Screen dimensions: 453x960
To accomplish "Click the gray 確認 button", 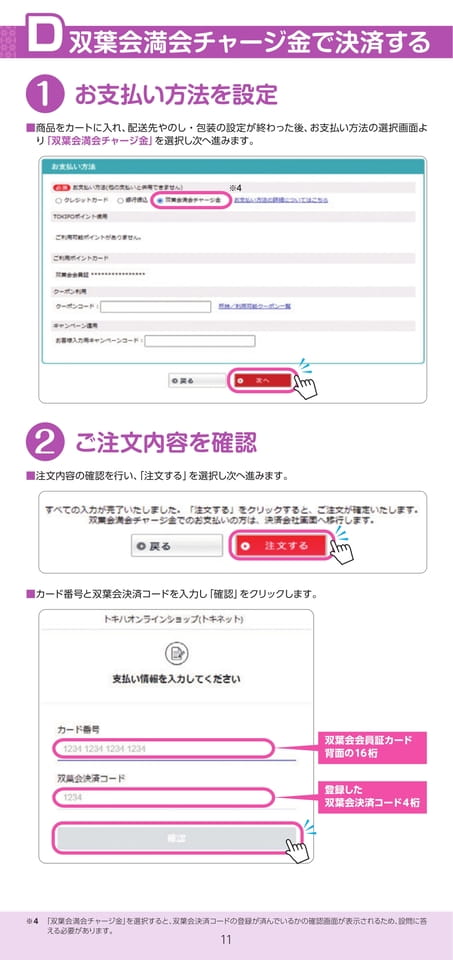I will tap(176, 838).
